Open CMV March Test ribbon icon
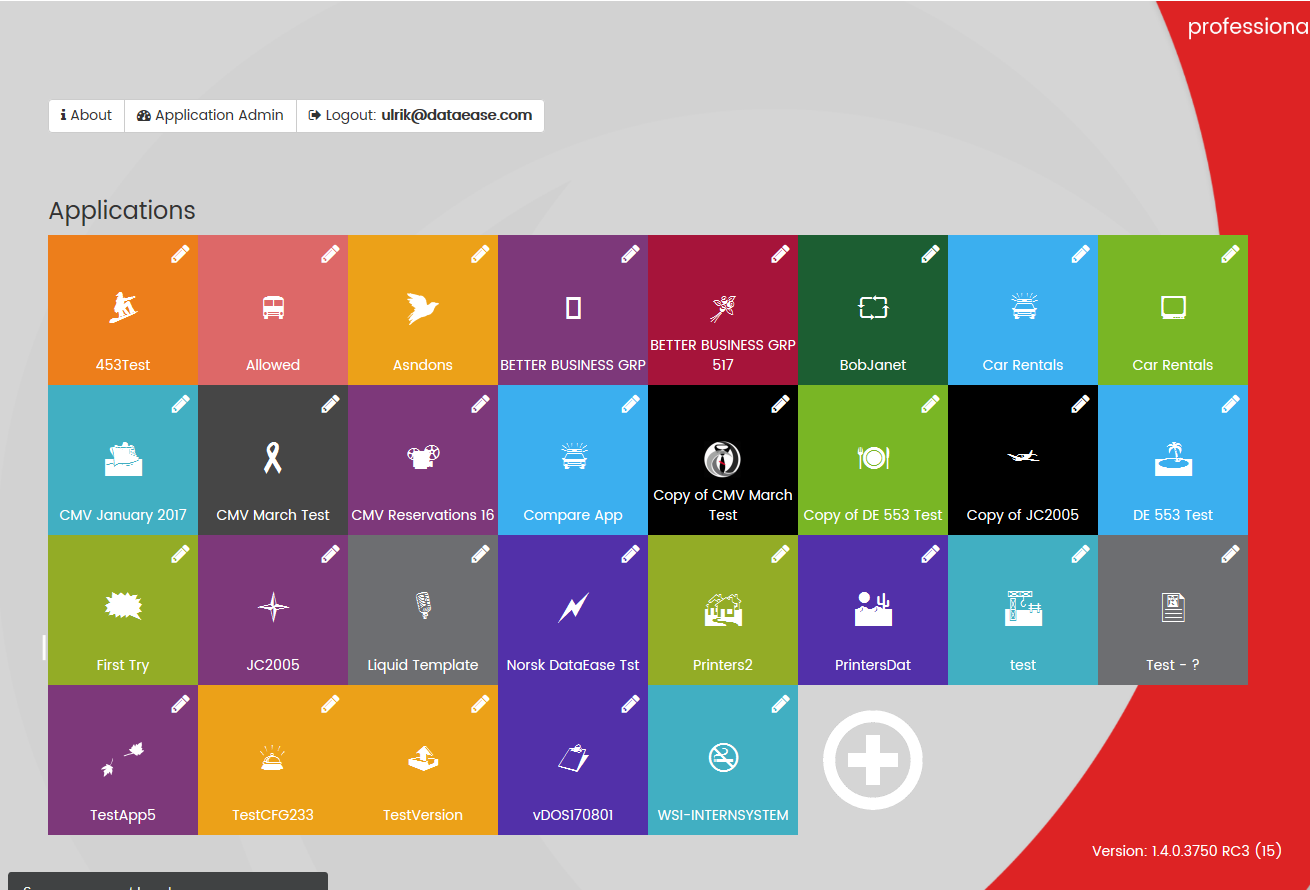This screenshot has width=1310, height=890. 273,458
